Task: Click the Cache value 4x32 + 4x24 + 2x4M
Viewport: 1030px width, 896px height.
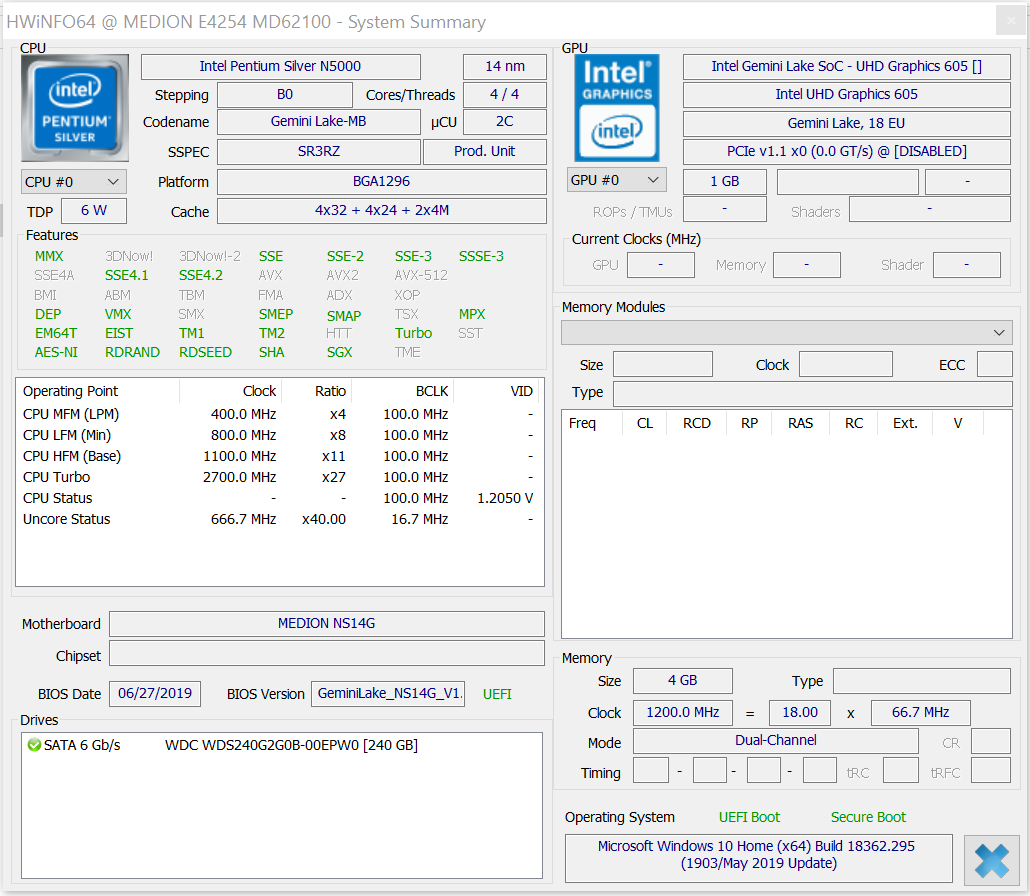Action: pos(382,211)
